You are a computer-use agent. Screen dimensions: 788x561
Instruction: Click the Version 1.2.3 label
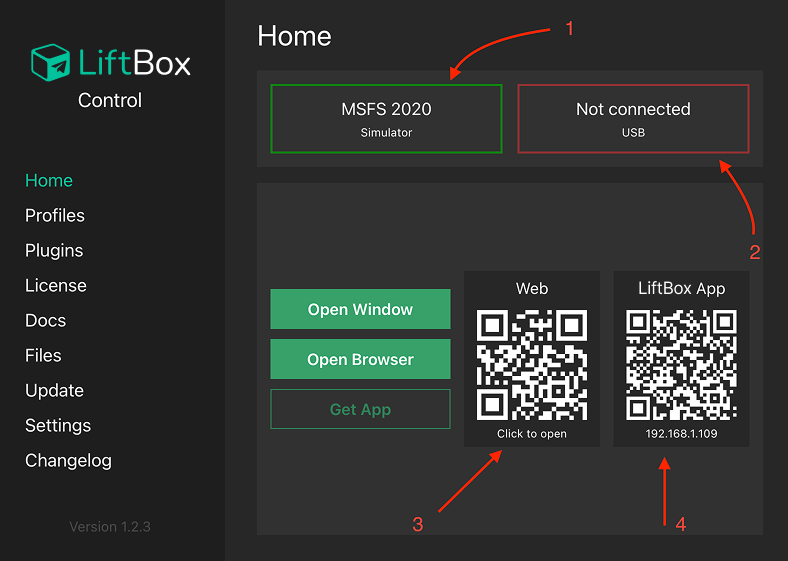coord(110,527)
